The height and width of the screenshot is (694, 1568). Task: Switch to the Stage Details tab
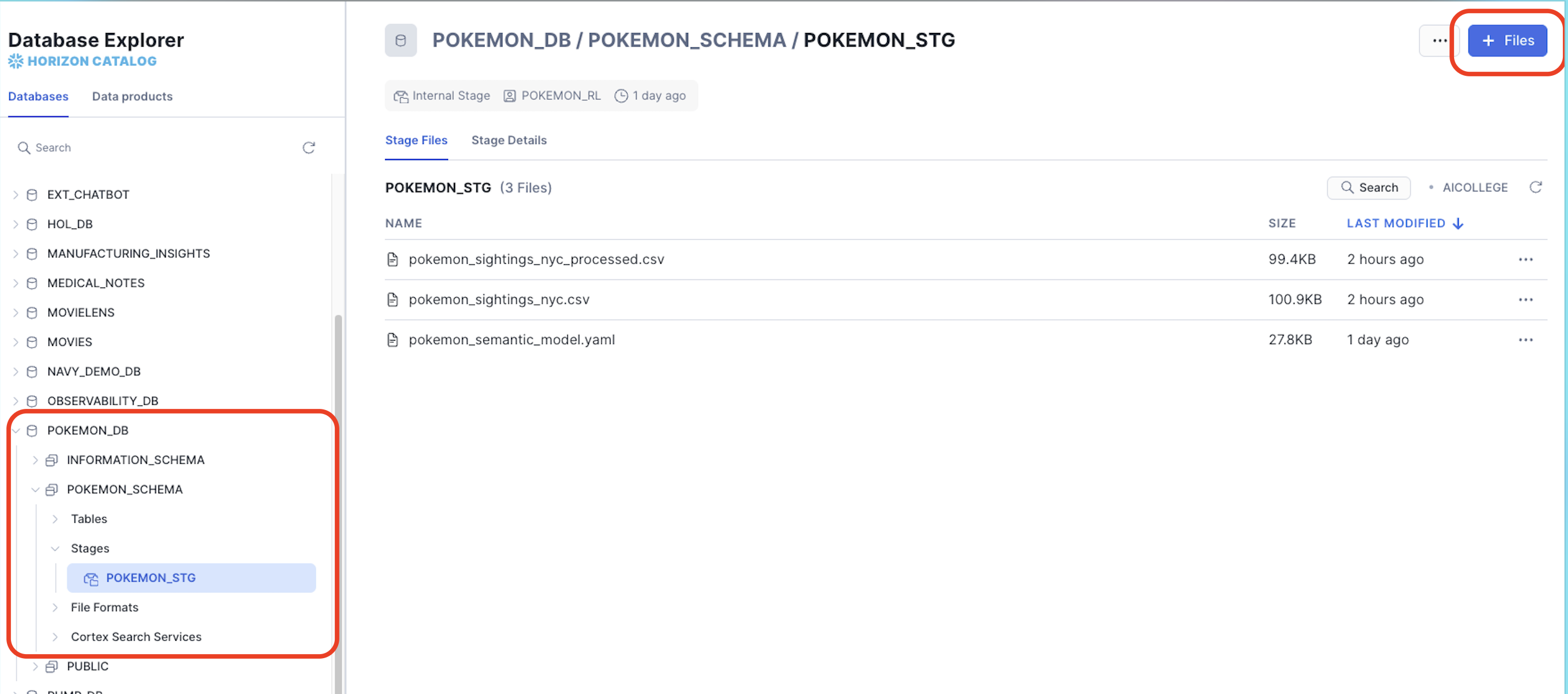(x=509, y=140)
